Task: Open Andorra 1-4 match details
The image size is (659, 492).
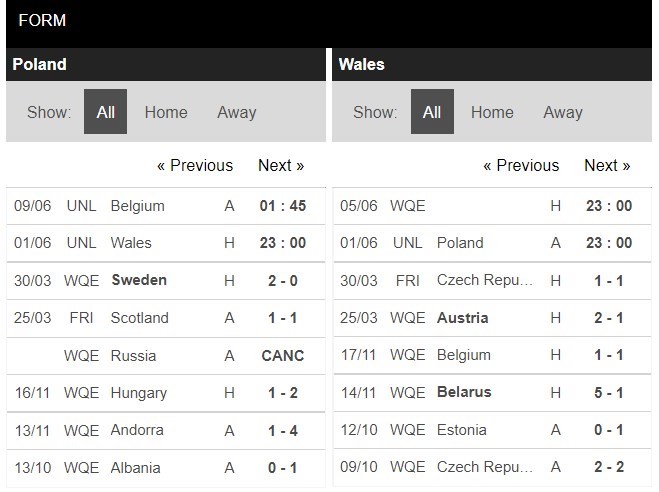Action: point(280,430)
